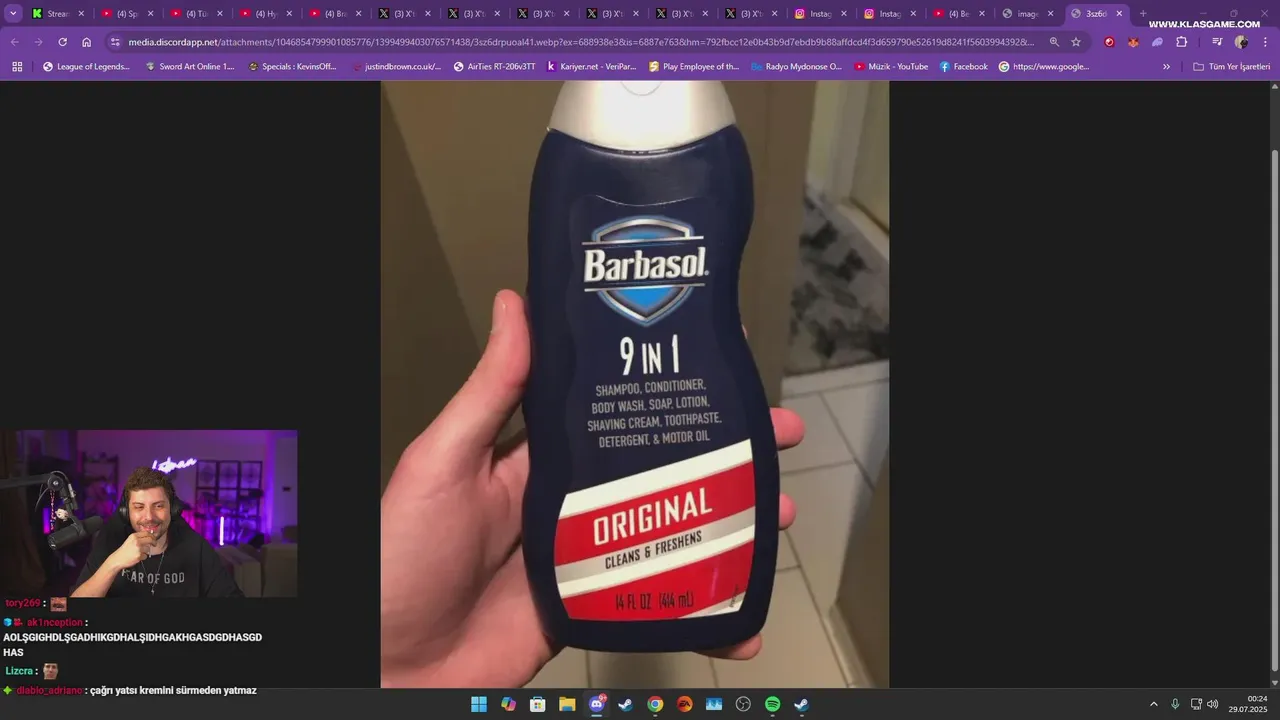Click the Barbasol bottle image
Image resolution: width=1280 pixels, height=720 pixels.
pos(634,384)
